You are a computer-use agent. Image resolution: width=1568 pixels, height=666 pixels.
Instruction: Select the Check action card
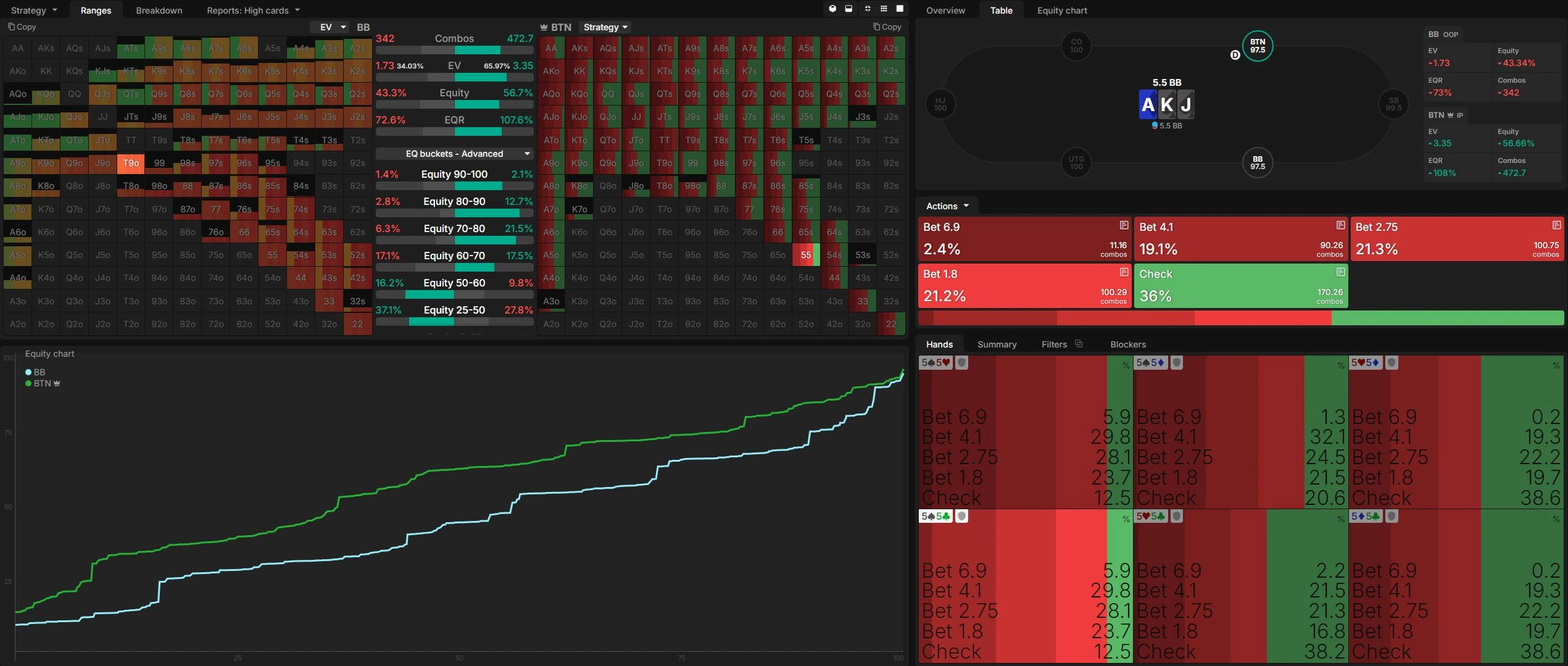coord(1241,286)
